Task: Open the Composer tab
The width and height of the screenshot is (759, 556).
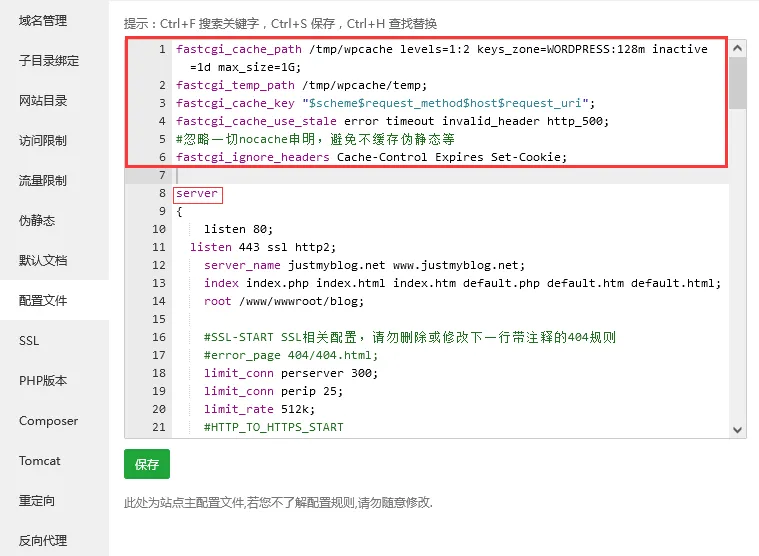Action: 48,421
